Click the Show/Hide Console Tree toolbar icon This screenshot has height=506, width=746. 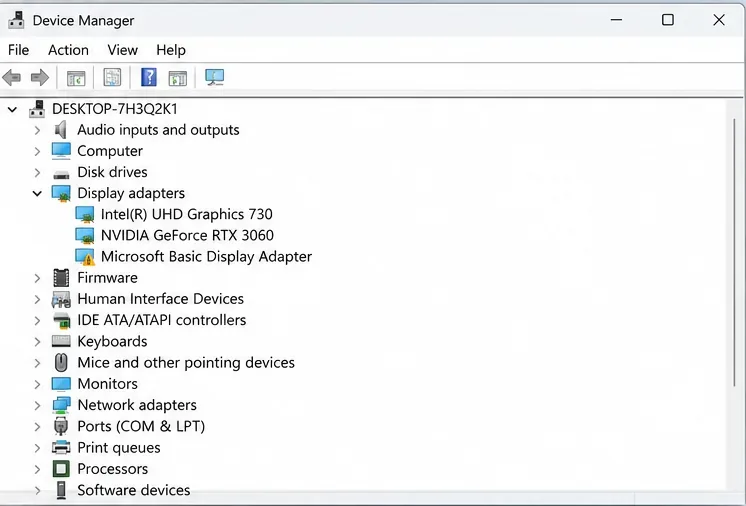pos(76,78)
